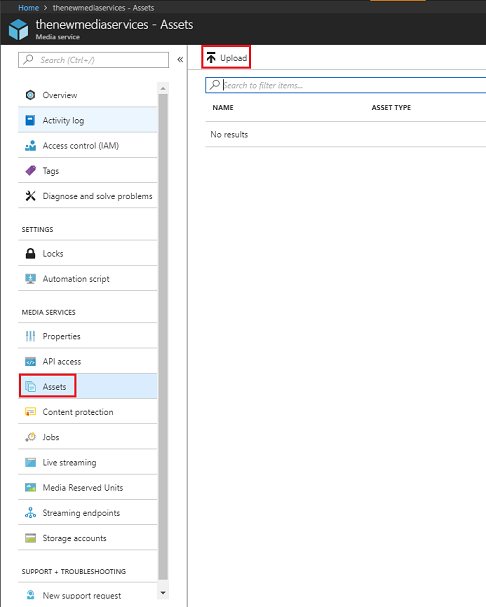The width and height of the screenshot is (486, 607).
Task: Go to Properties under Media Services
Action: pyautogui.click(x=88, y=336)
